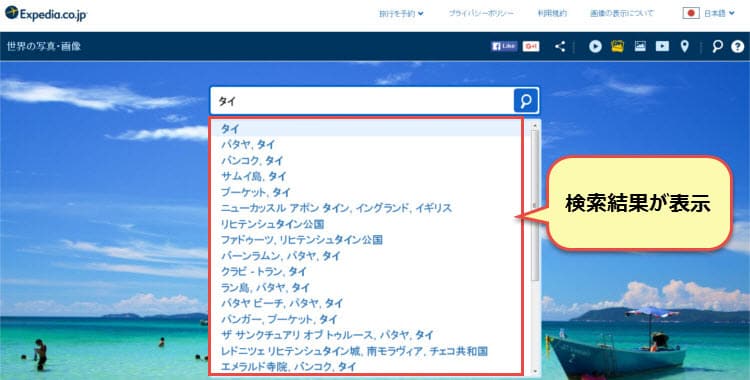Click the Facebook Like button
750x380 pixels.
(x=505, y=46)
